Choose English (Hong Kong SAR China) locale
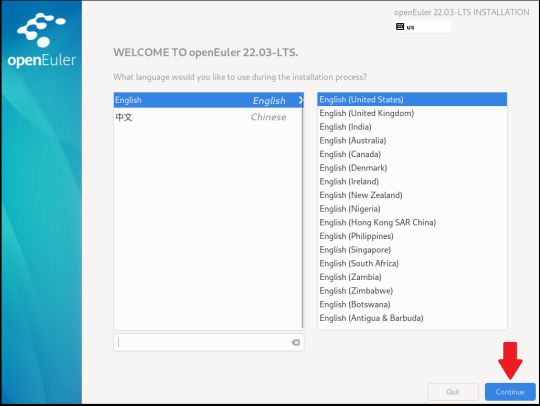 (412, 222)
